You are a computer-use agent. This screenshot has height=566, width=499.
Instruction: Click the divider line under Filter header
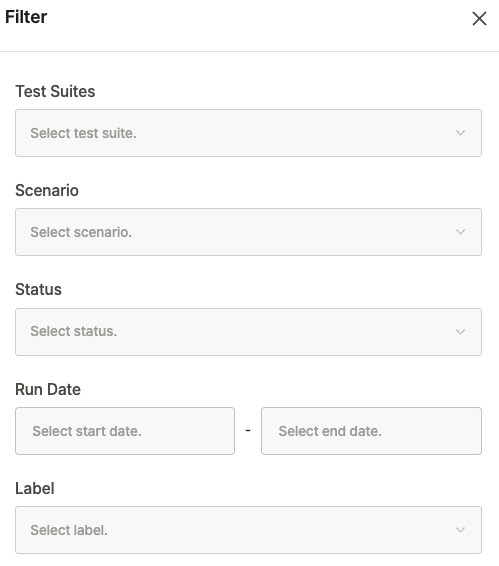(x=250, y=51)
